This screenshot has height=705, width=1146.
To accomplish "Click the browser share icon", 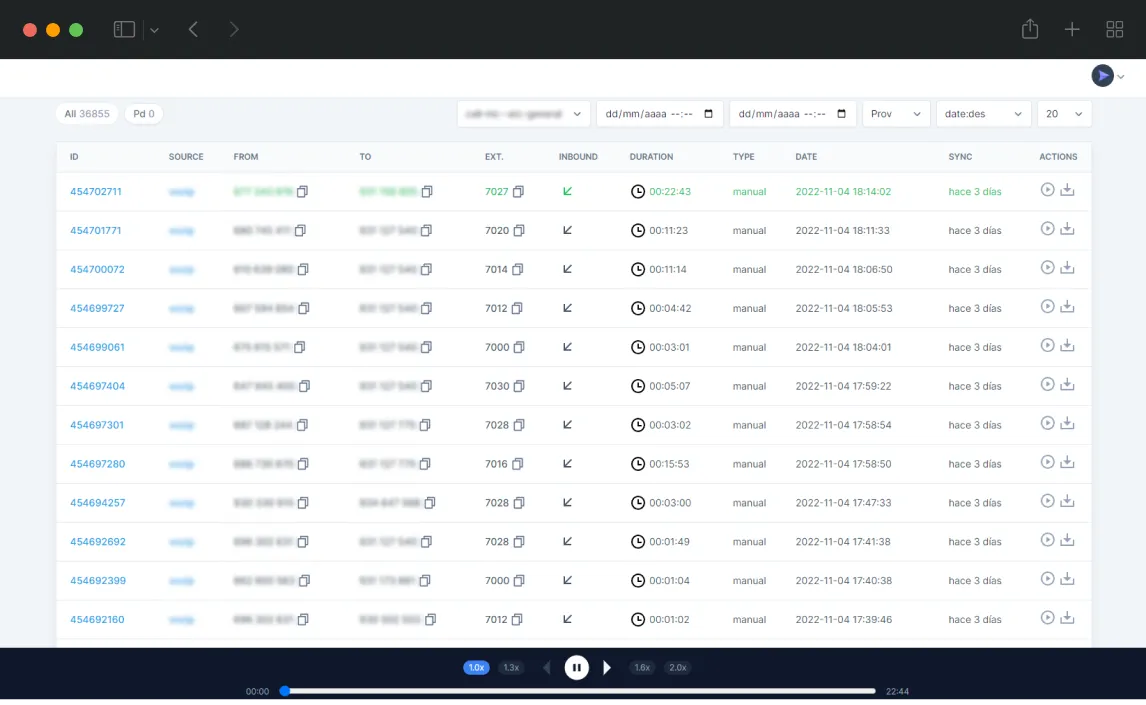I will click(1030, 30).
